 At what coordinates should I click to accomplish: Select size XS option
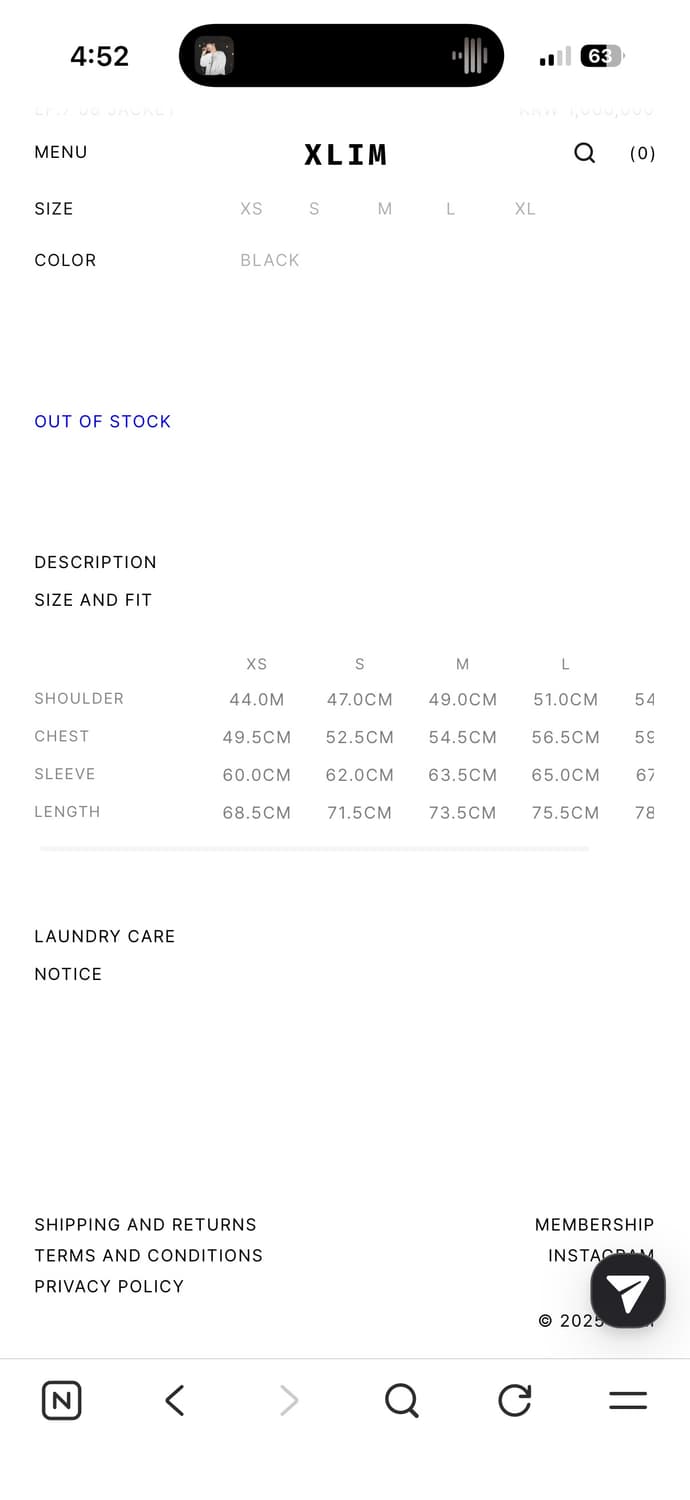[x=251, y=209]
